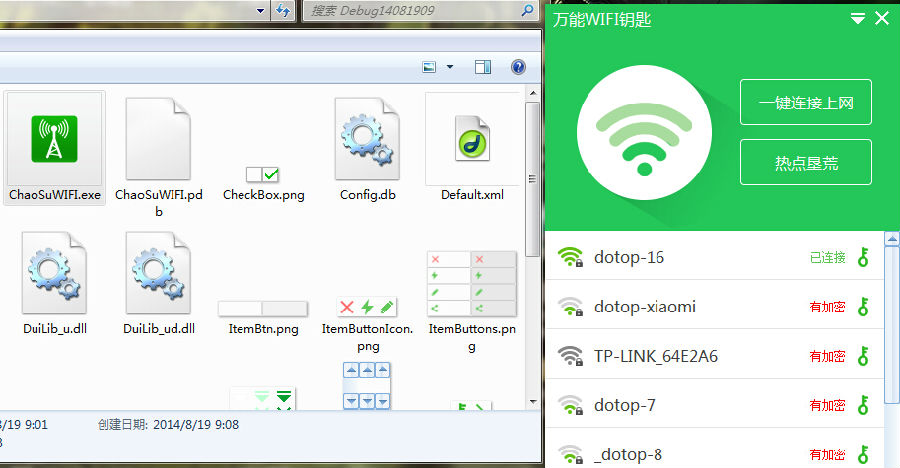This screenshot has width=900, height=468.
Task: Click the key icon for _dotop-8
Action: 863,454
